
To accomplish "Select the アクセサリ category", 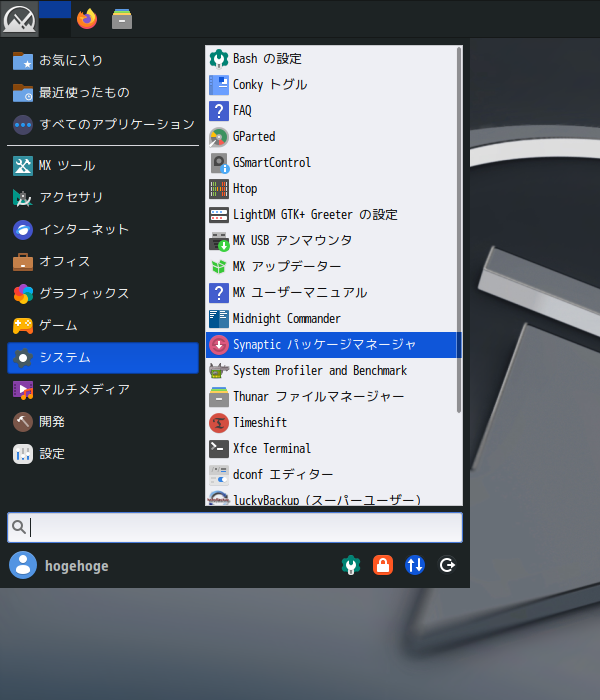I will pyautogui.click(x=103, y=197).
